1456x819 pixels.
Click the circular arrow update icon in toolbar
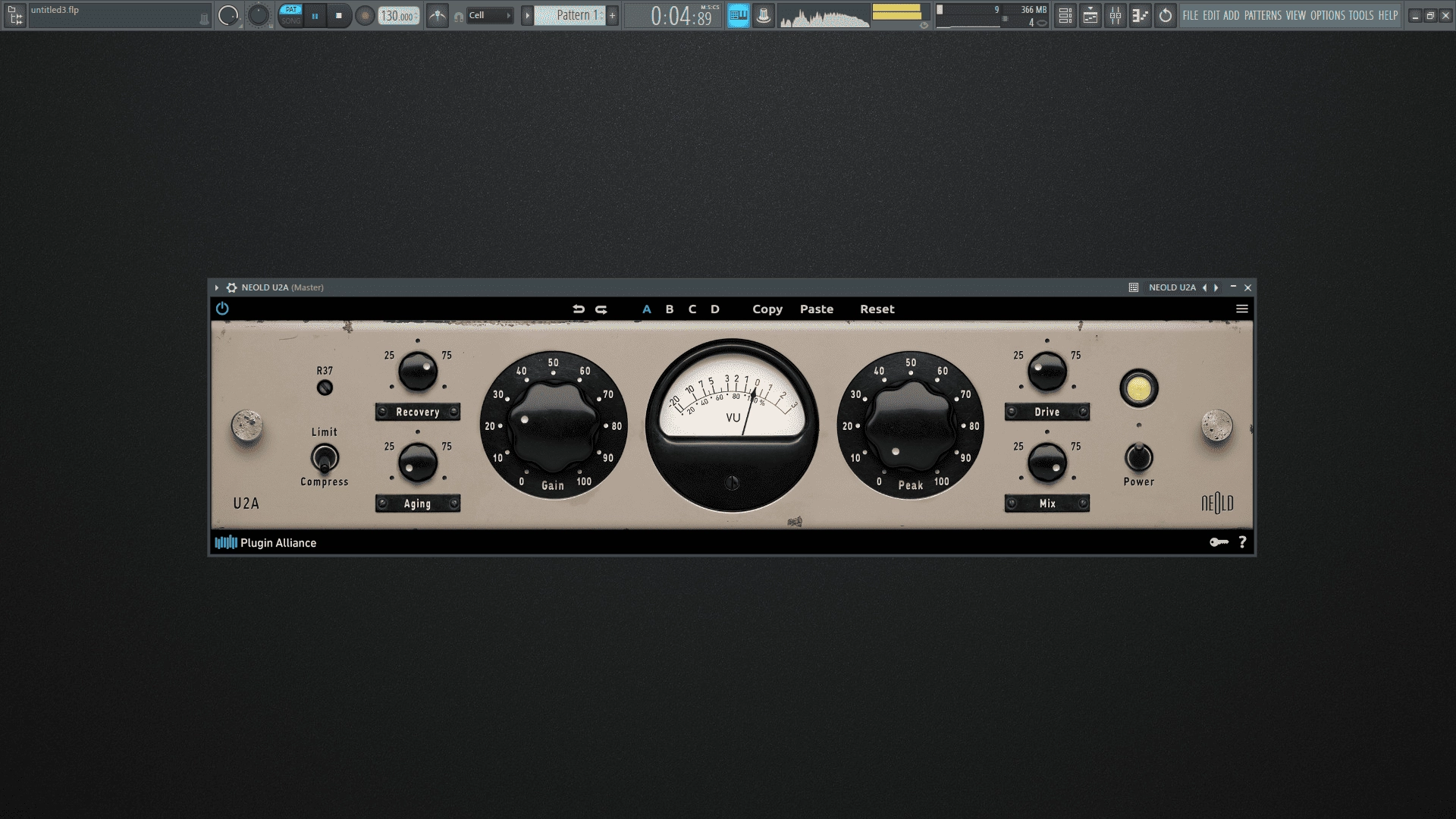tap(1166, 16)
